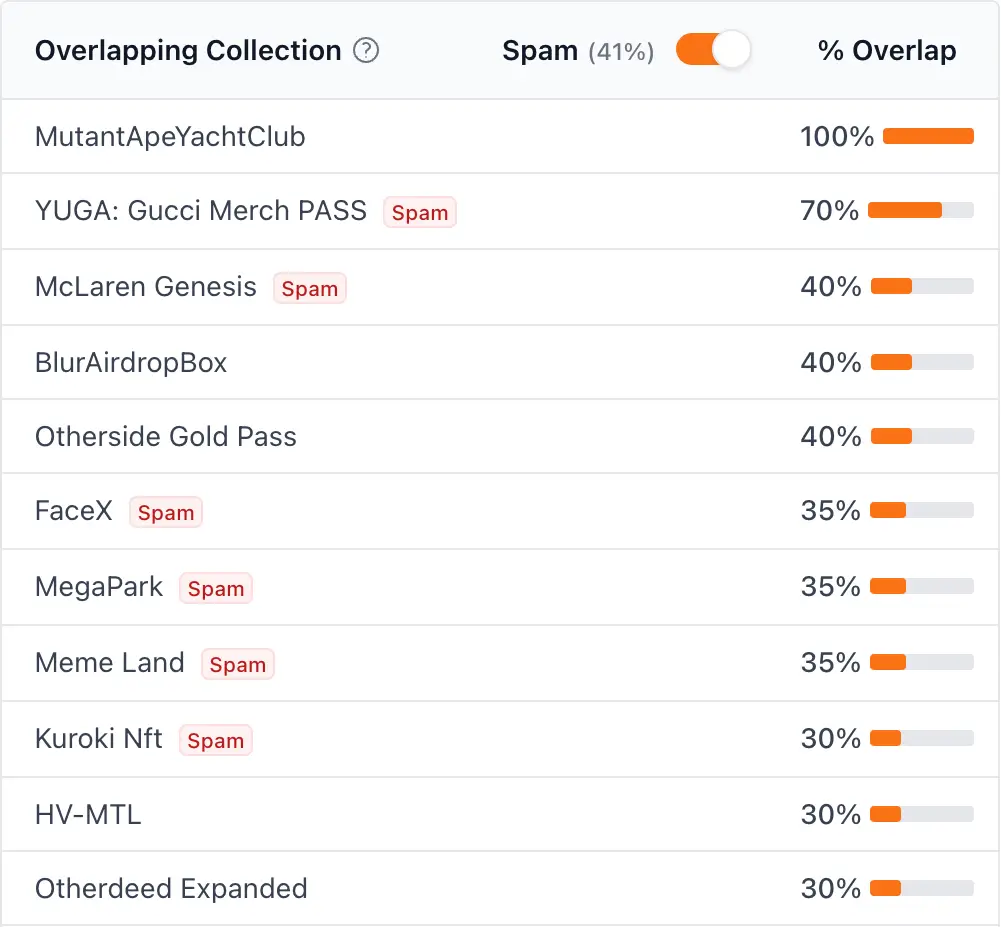
Task: Toggle the Spam filter switch off
Action: (712, 50)
